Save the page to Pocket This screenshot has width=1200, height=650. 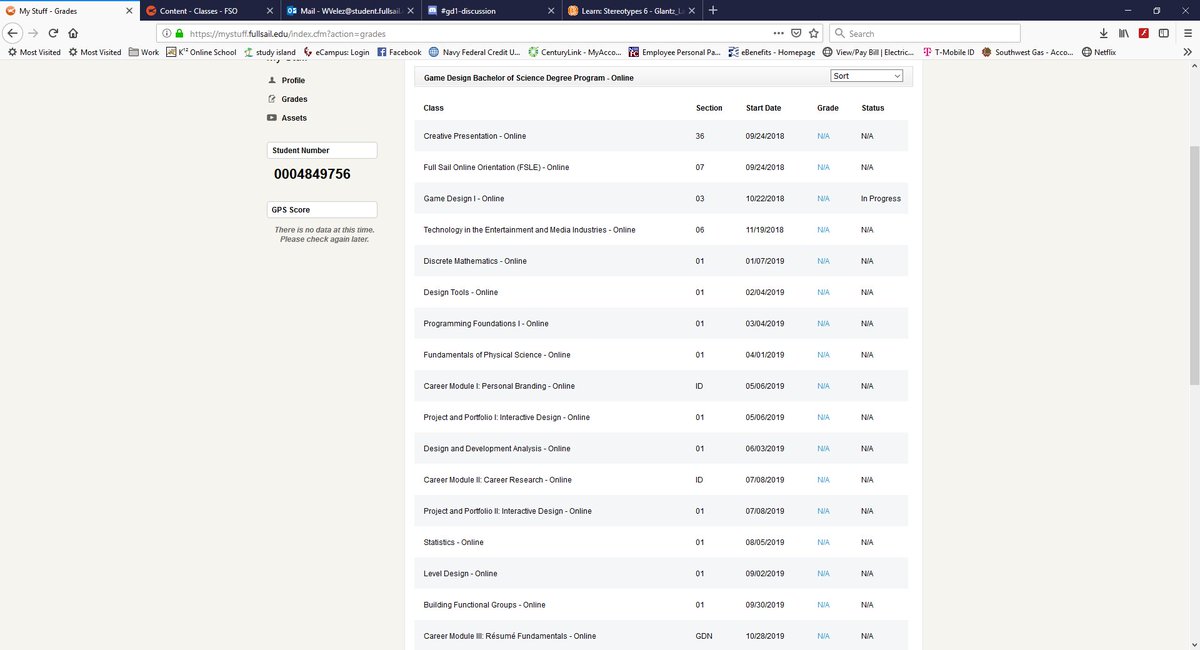click(796, 33)
